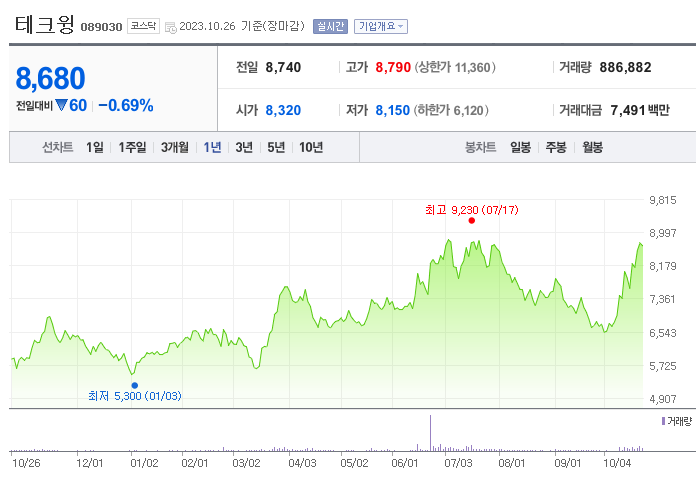Show the 5년 line chart

click(x=276, y=147)
